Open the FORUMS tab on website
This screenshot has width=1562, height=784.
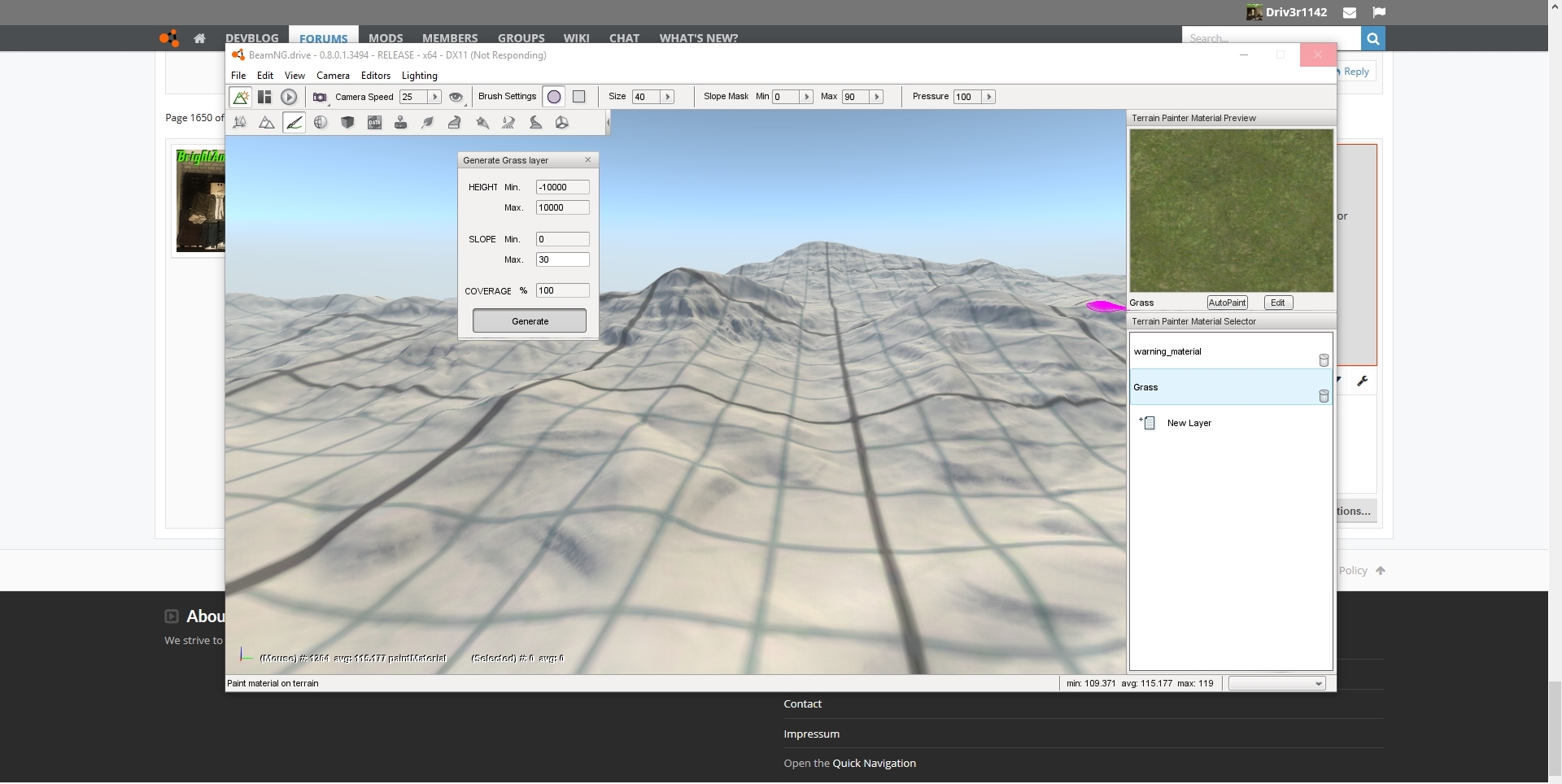click(323, 38)
